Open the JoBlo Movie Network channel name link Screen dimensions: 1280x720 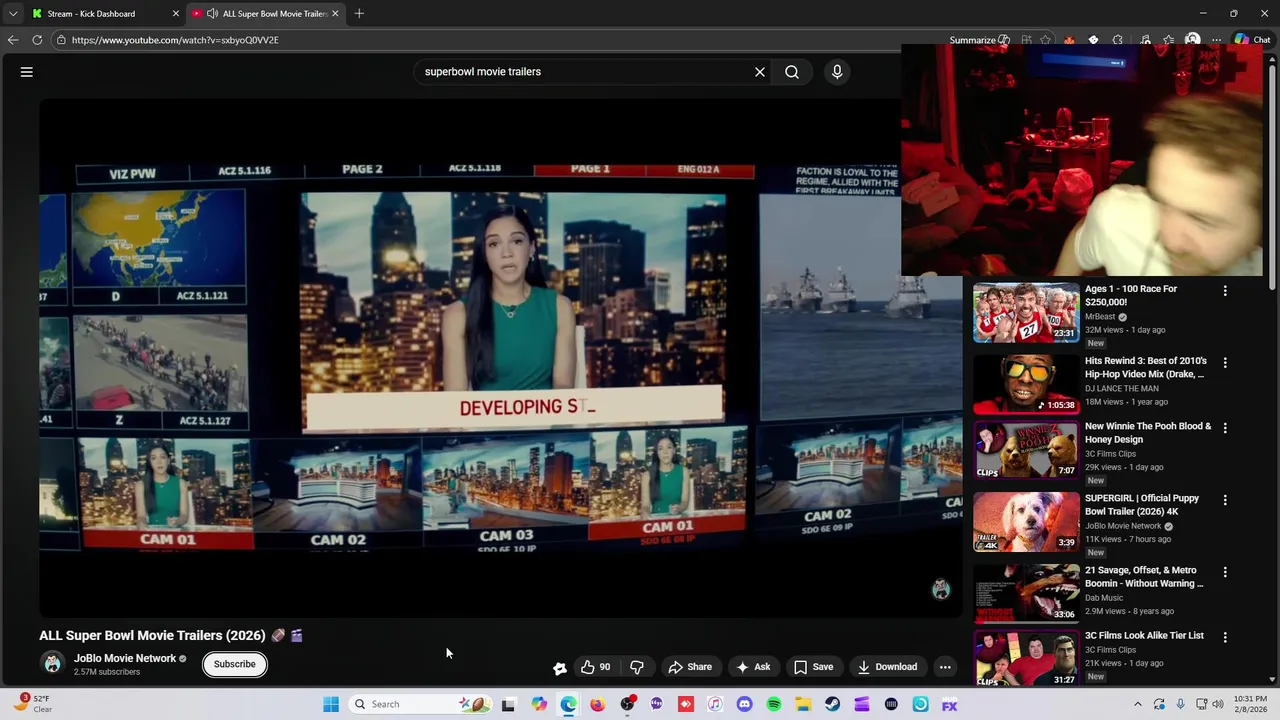coord(125,658)
